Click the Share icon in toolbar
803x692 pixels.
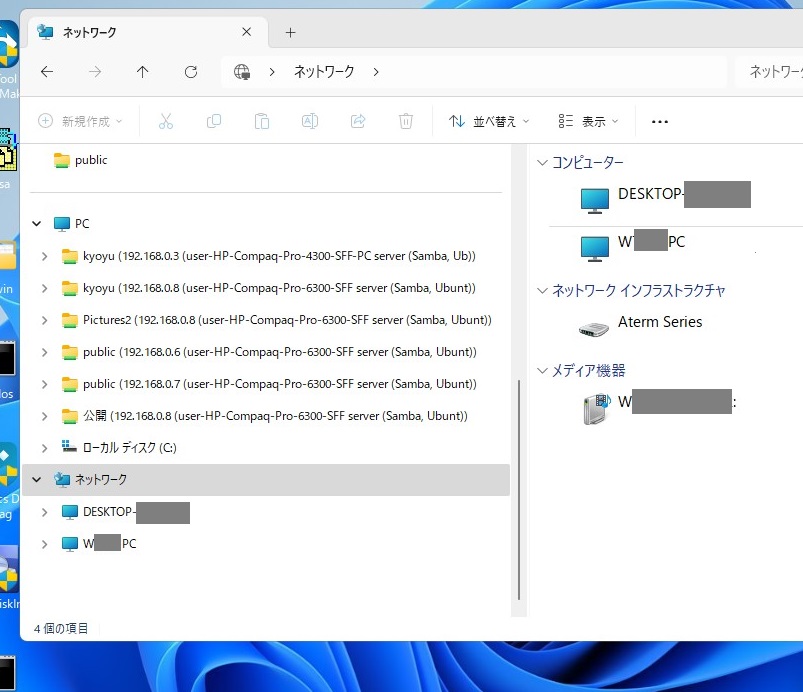(x=358, y=121)
